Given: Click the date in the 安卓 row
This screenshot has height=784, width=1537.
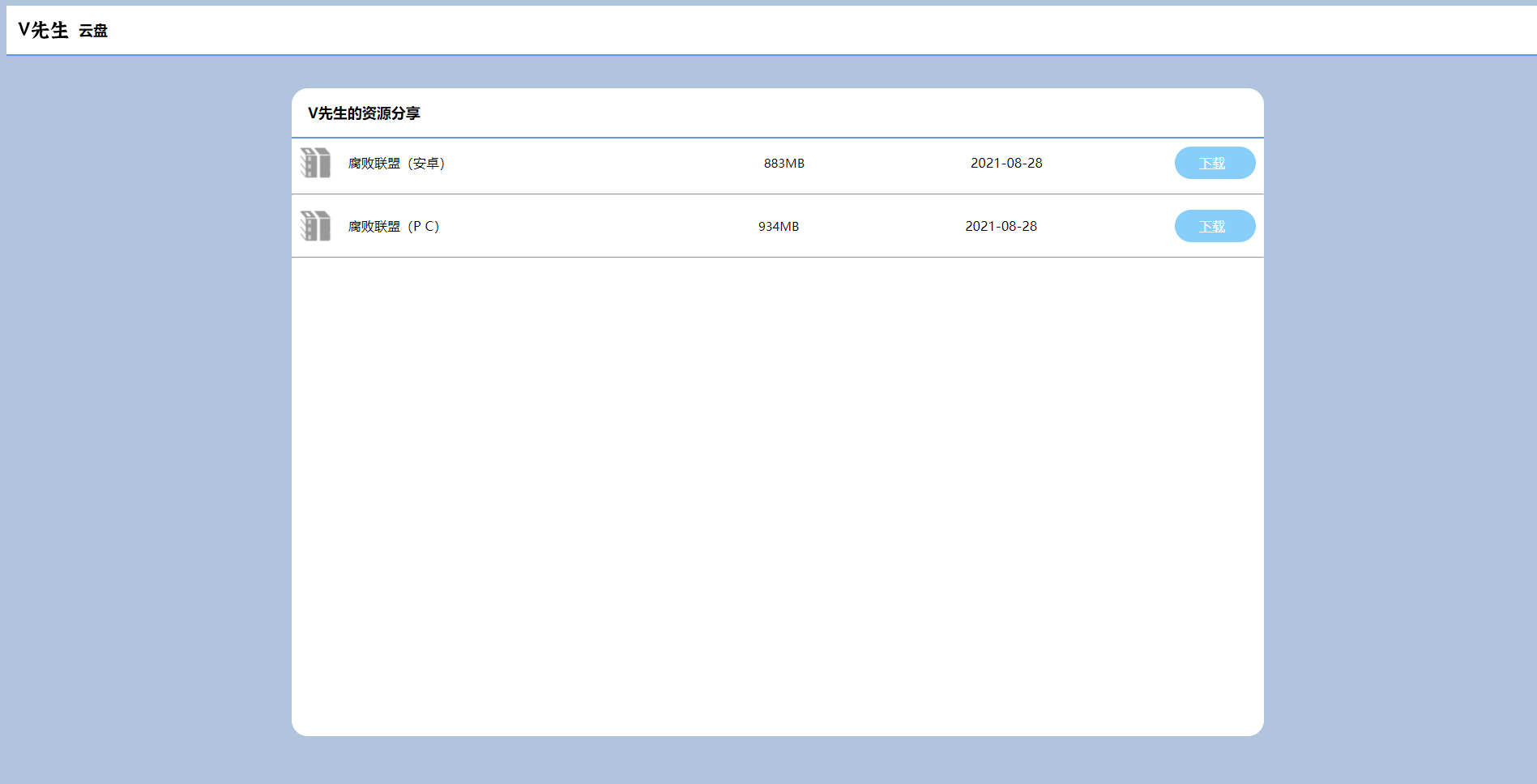Looking at the screenshot, I should 1005,164.
